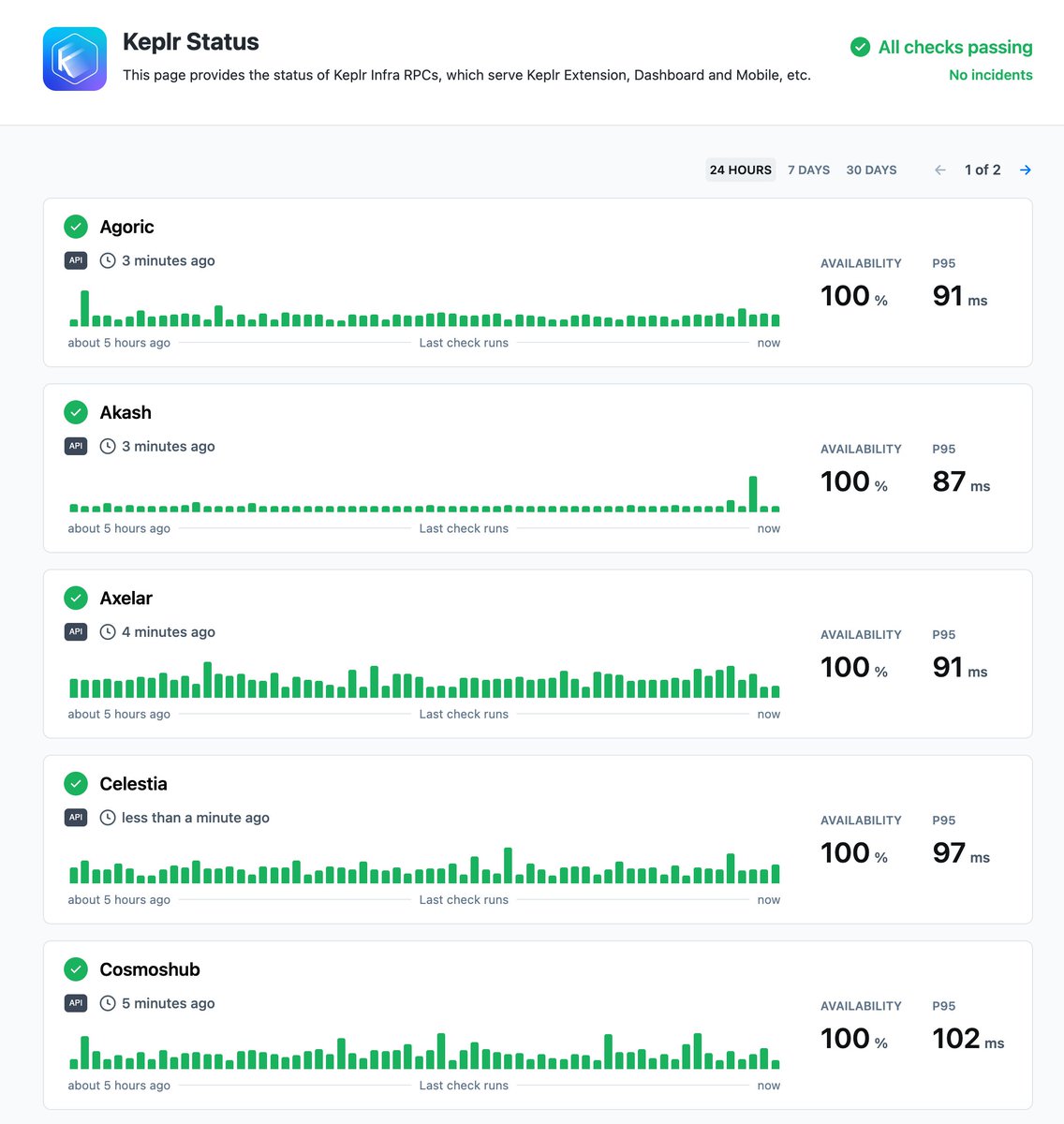Click the All checks passing checkmark icon
This screenshot has height=1124, width=1064.
(860, 47)
